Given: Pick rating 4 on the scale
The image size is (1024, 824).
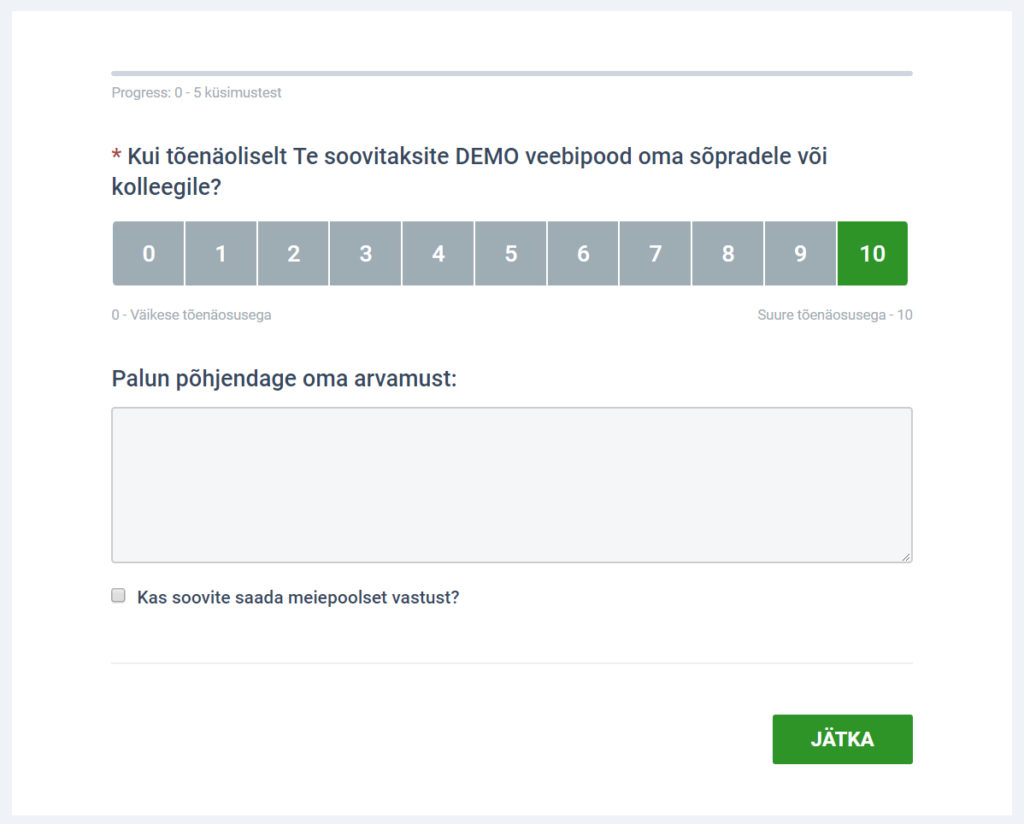Looking at the screenshot, I should pyautogui.click(x=438, y=253).
